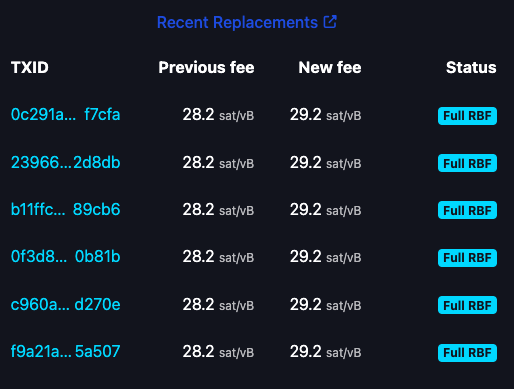Open transaction b11ffc...89cb6
The height and width of the screenshot is (389, 514).
pyautogui.click(x=65, y=210)
